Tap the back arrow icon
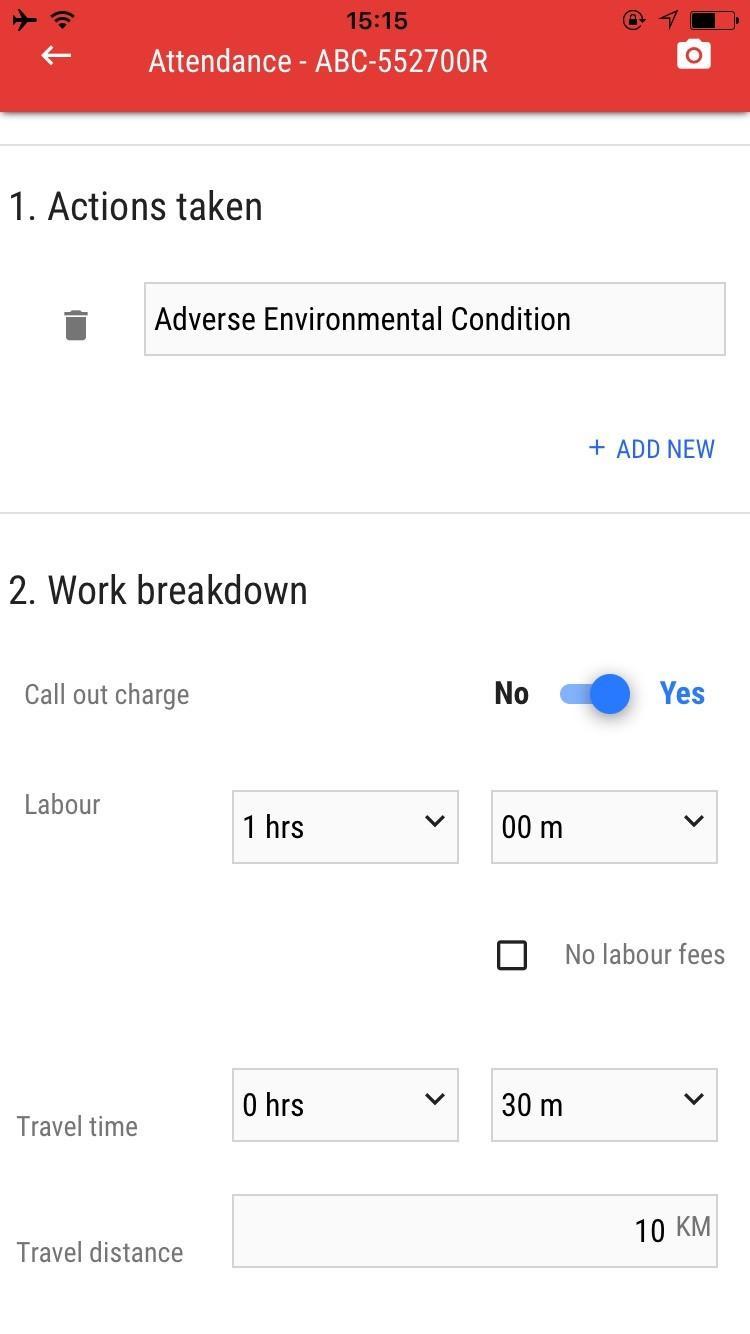 [56, 56]
